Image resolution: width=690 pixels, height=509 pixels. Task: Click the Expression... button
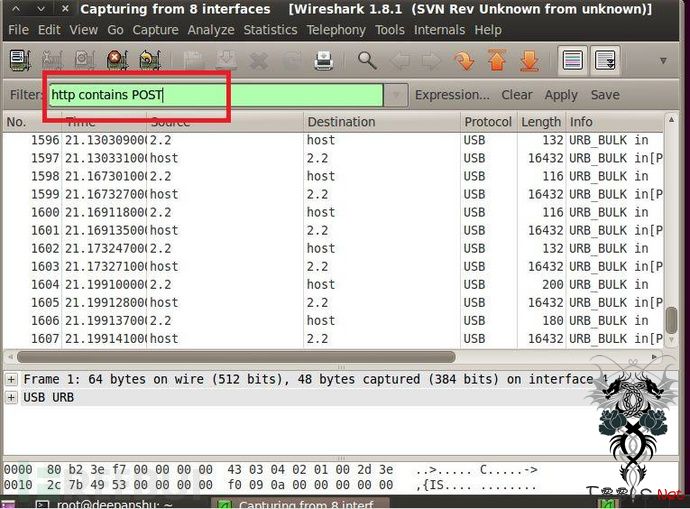[x=452, y=95]
